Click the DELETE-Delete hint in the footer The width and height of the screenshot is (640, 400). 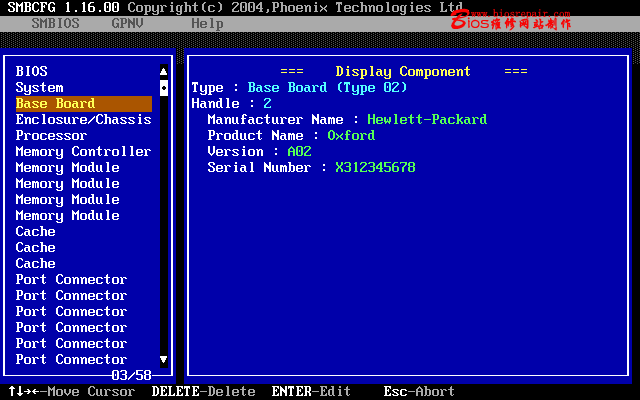pos(204,391)
